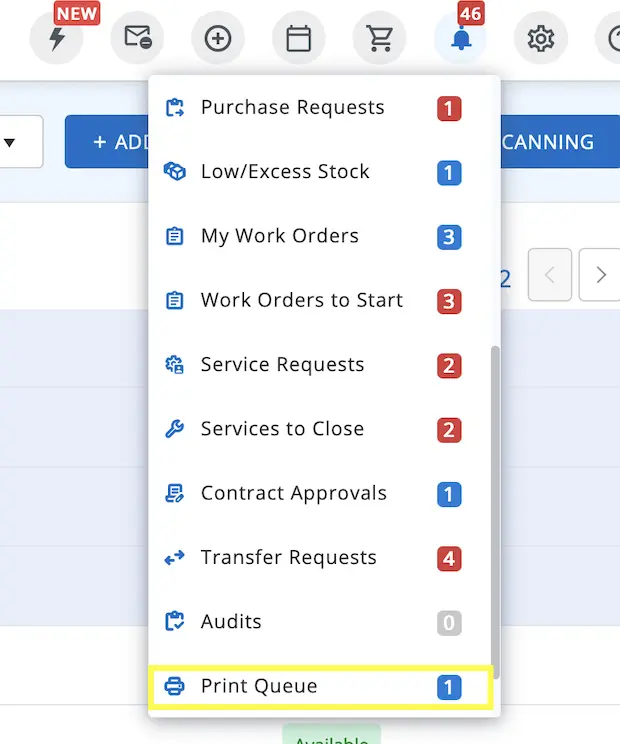The image size is (620, 744).
Task: Select My Work Orders entry
Action: (x=279, y=236)
